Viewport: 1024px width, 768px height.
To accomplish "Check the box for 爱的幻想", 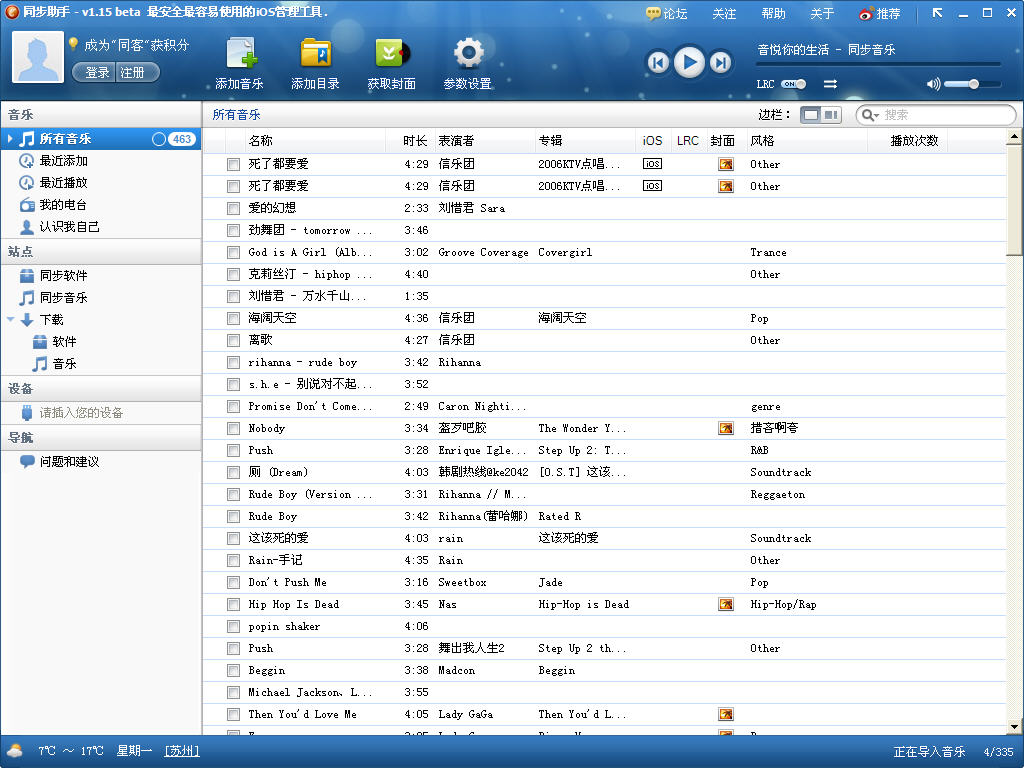I will pos(233,208).
